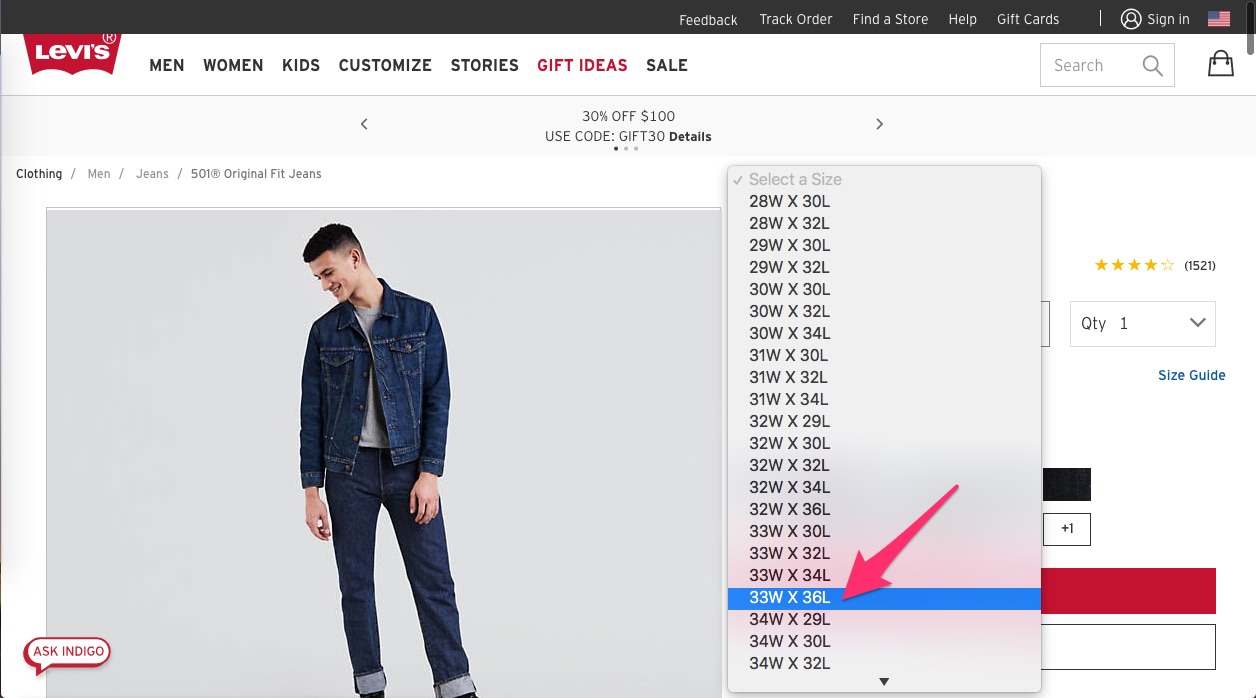Select size 34W X 30L
Image resolution: width=1256 pixels, height=698 pixels.
[x=884, y=641]
